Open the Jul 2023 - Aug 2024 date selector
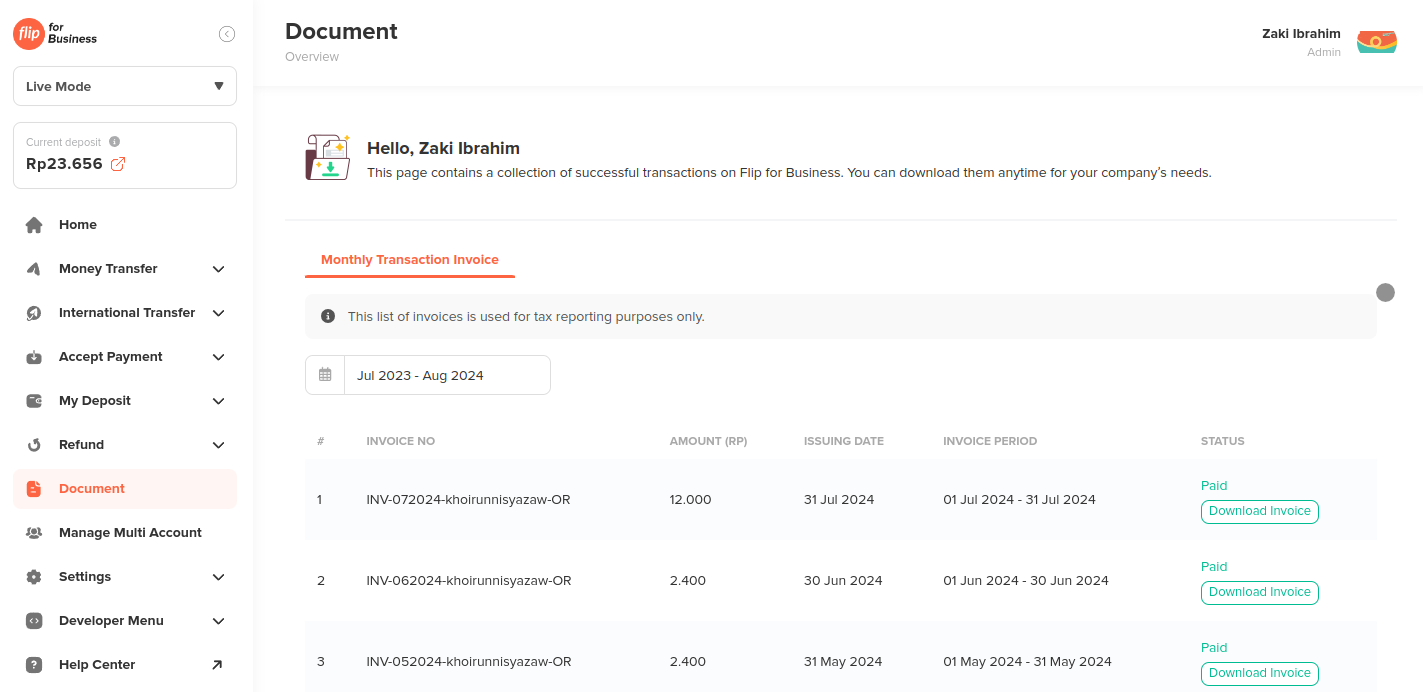Image resolution: width=1423 pixels, height=692 pixels. pyautogui.click(x=447, y=374)
